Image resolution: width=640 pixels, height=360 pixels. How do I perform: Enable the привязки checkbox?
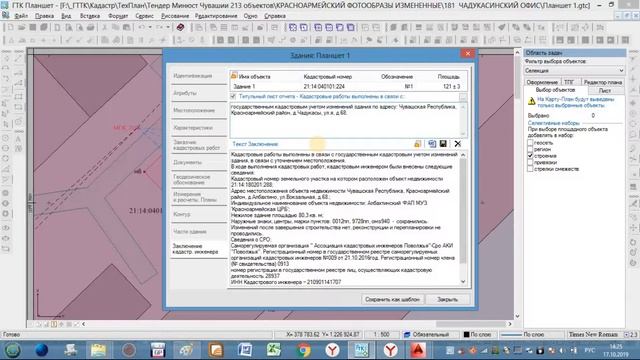[x=530, y=162]
